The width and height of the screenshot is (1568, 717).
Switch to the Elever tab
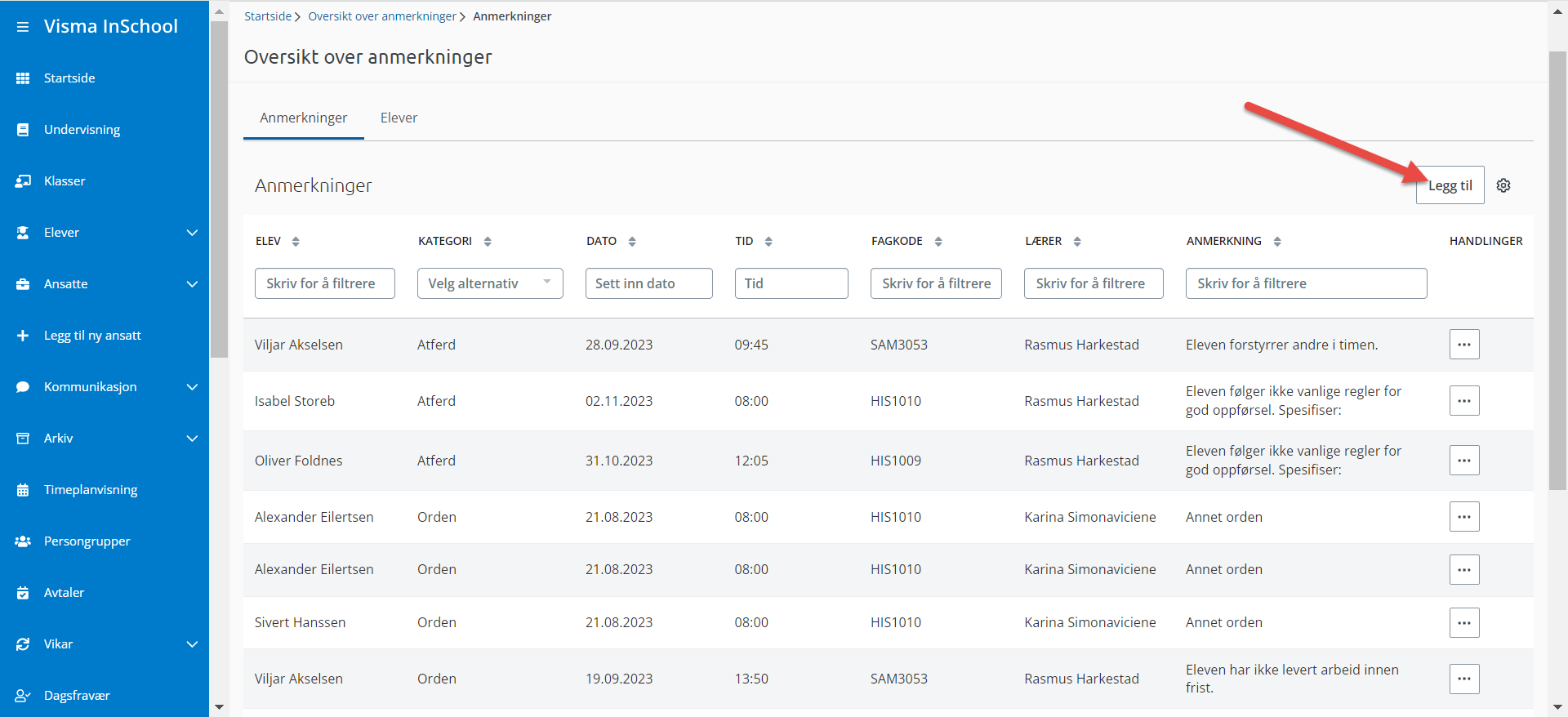(x=399, y=118)
